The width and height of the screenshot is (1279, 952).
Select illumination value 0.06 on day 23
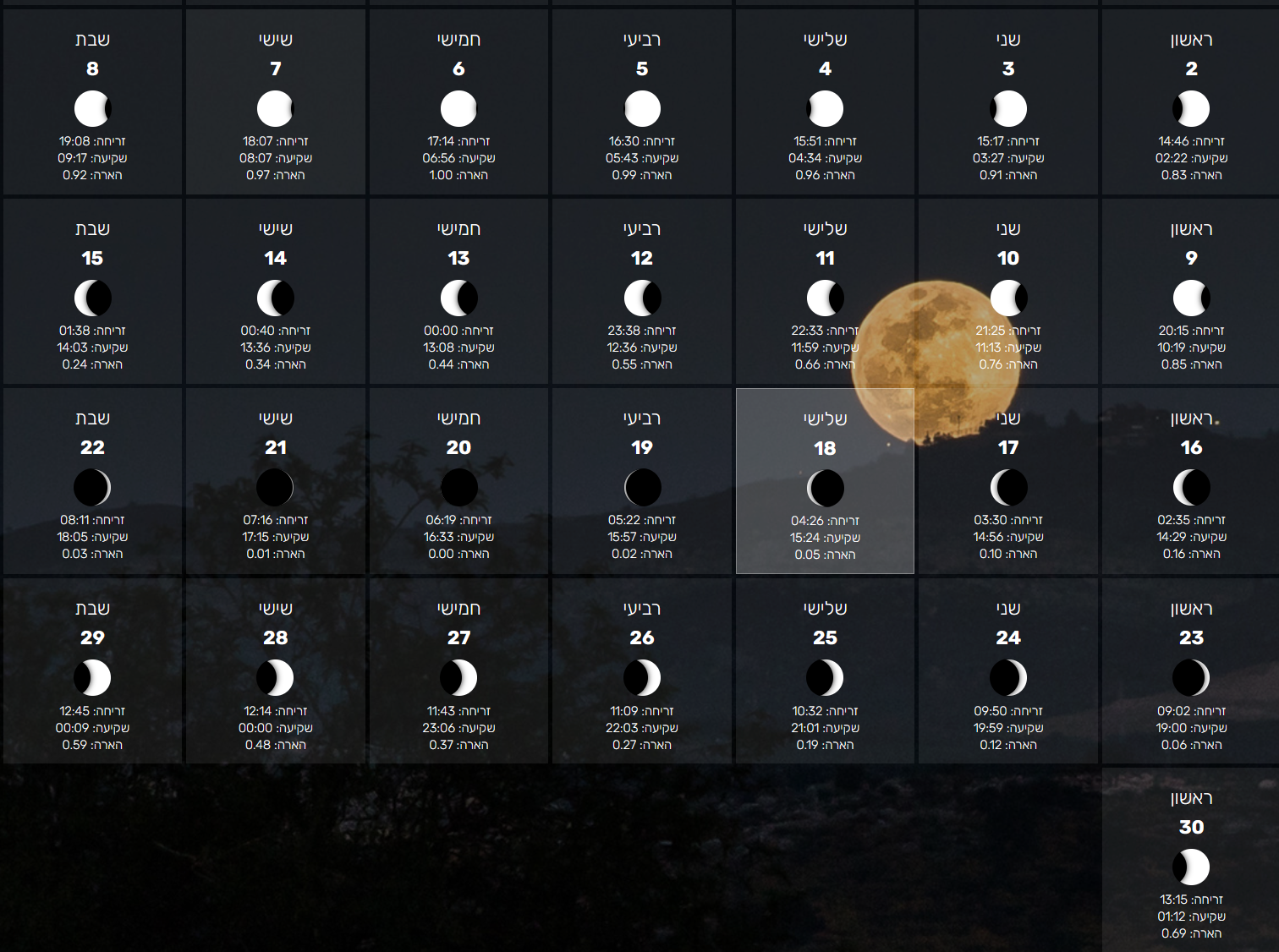tap(1174, 745)
